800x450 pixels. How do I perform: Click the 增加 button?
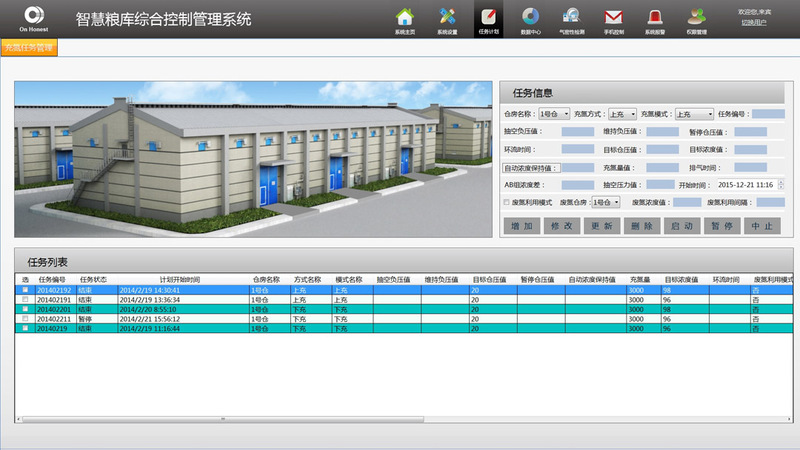pyautogui.click(x=522, y=226)
